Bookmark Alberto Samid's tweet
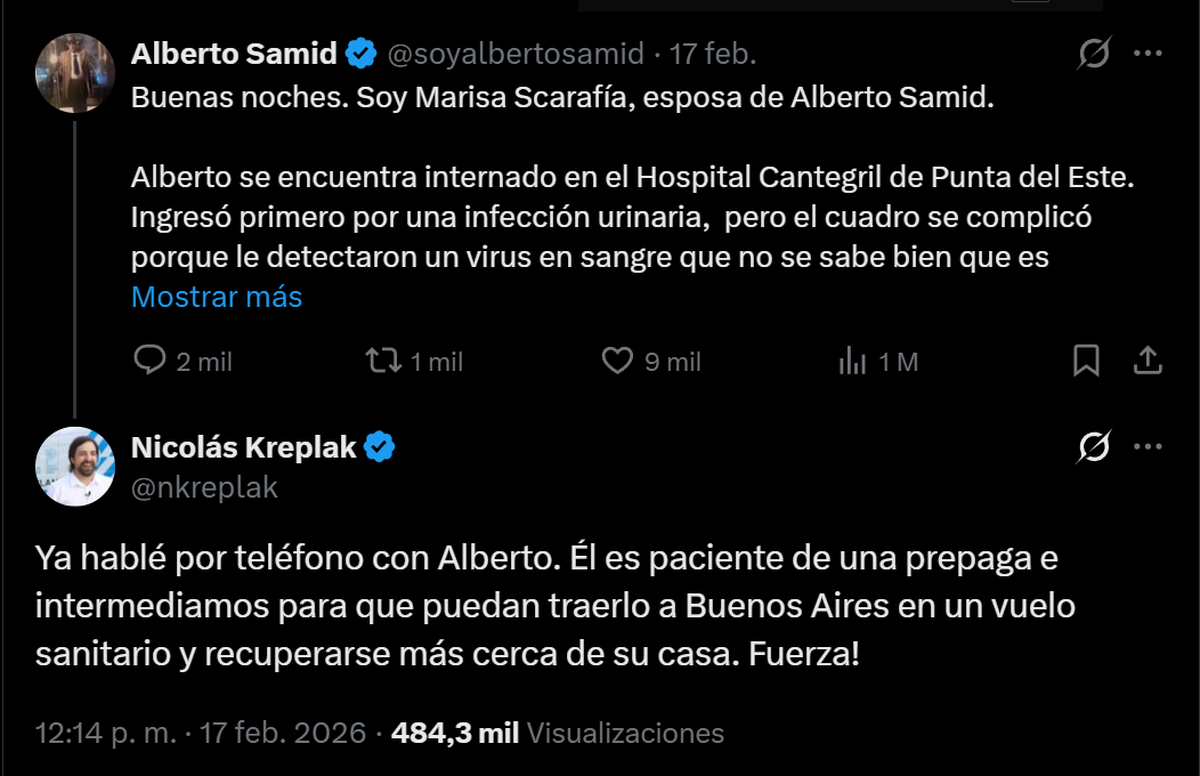Image resolution: width=1200 pixels, height=776 pixels. (1086, 360)
